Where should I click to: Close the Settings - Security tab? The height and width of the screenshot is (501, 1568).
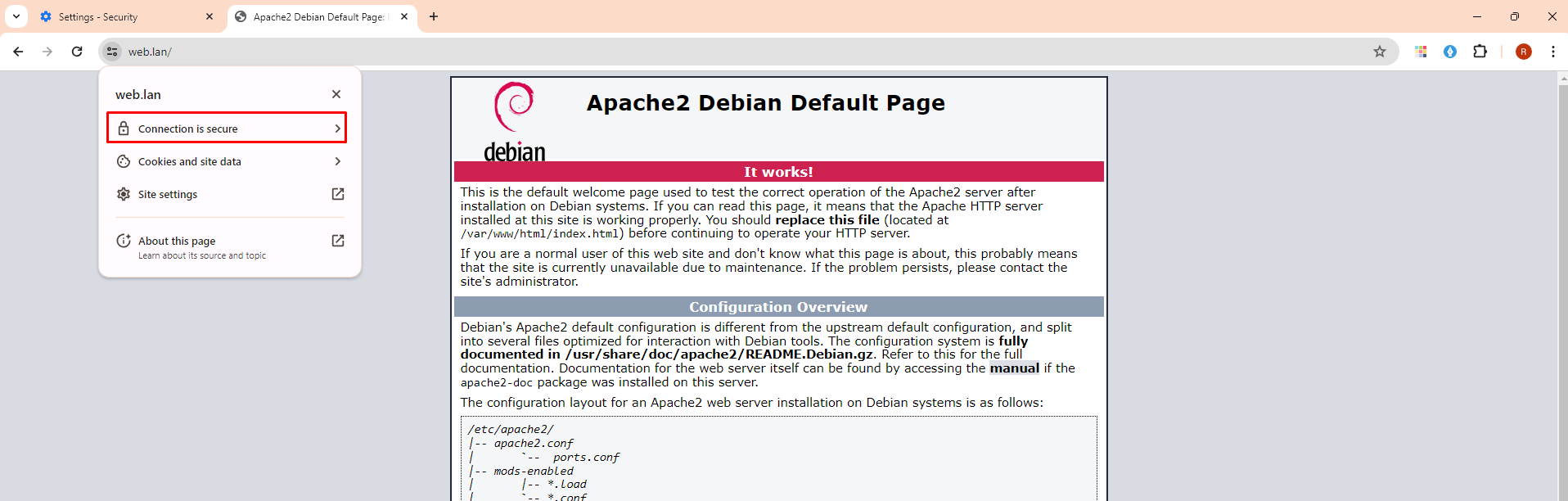pos(210,16)
